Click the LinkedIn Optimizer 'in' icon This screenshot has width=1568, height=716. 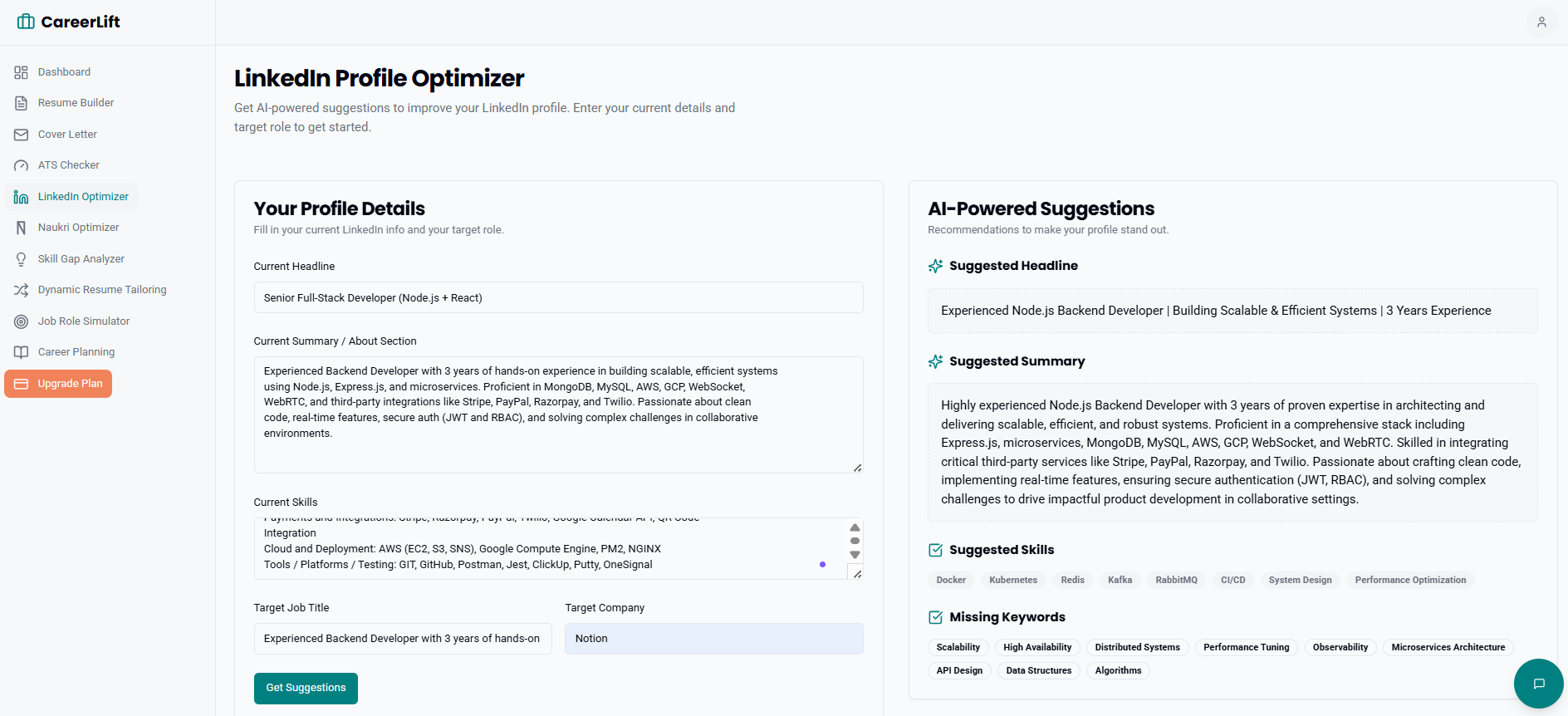pos(22,196)
